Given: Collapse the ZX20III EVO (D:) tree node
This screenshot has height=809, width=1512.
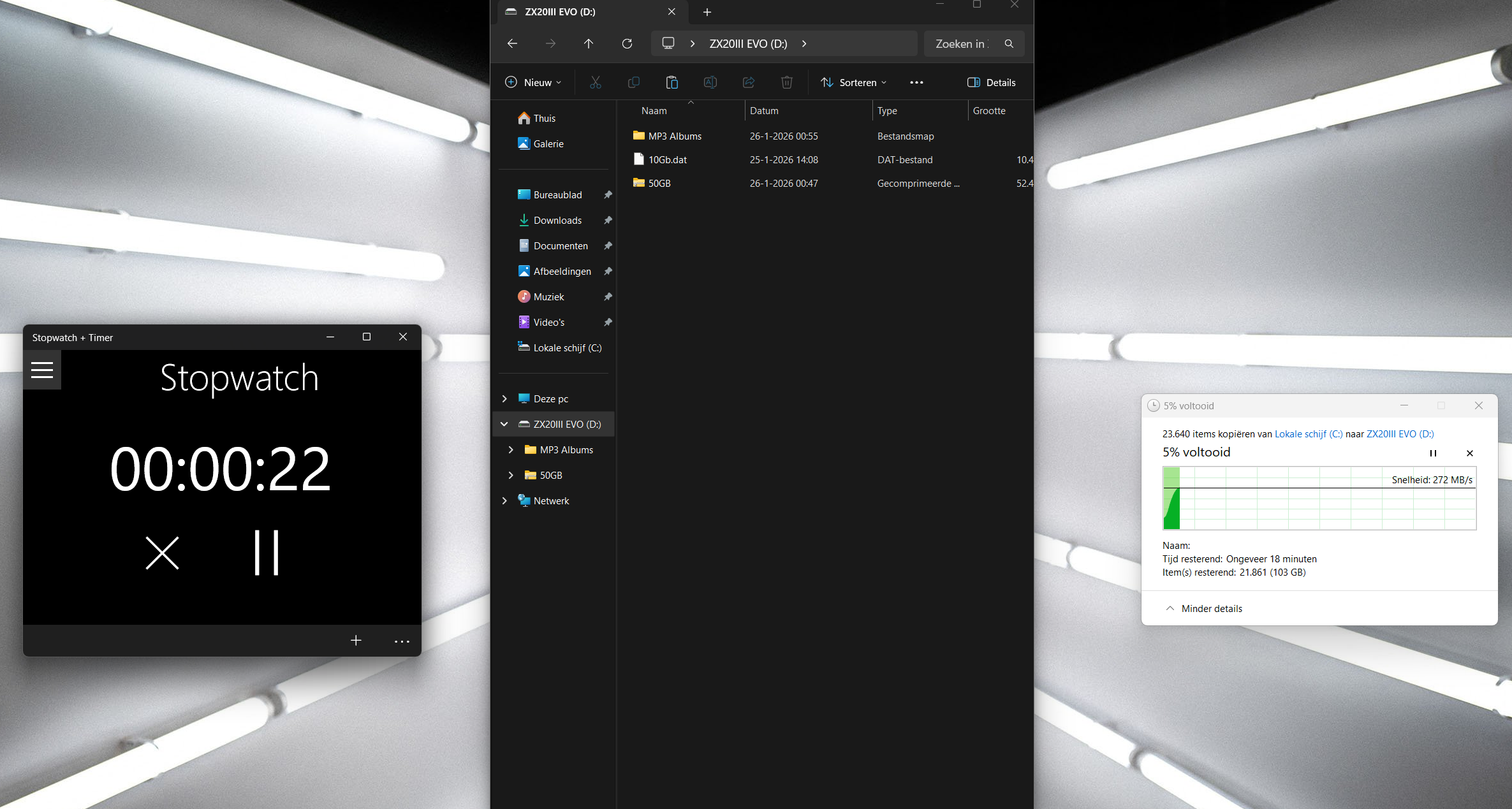Looking at the screenshot, I should click(x=504, y=424).
